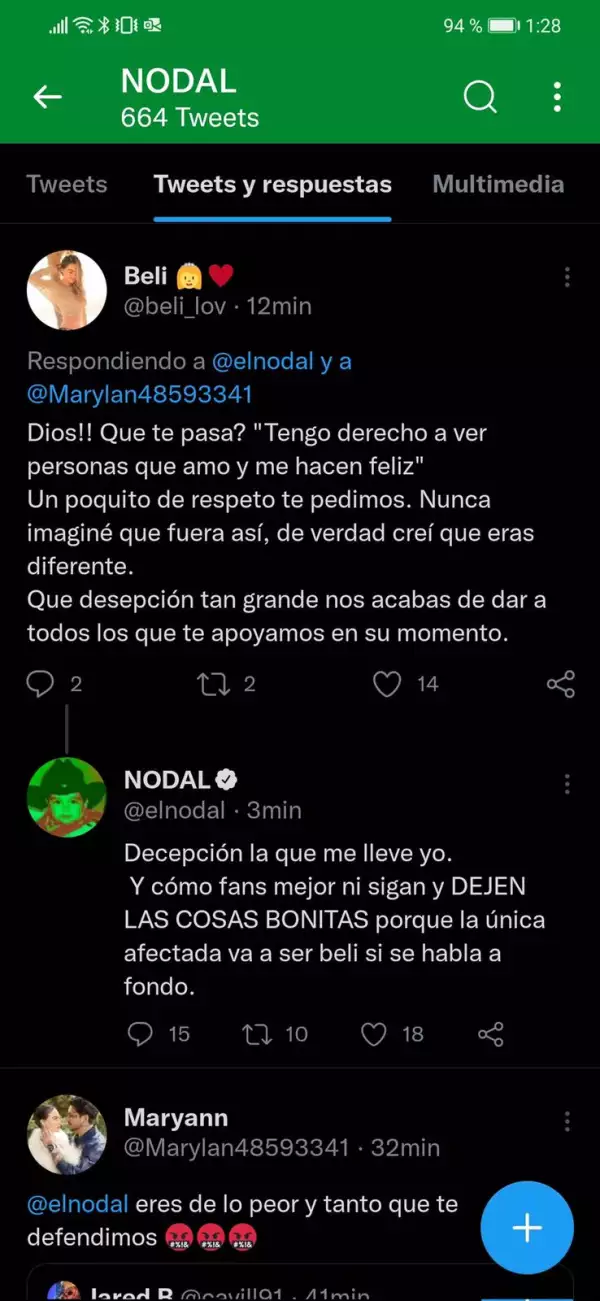600x1301 pixels.
Task: Reply to NODAL's tweet
Action: pyautogui.click(x=141, y=1034)
